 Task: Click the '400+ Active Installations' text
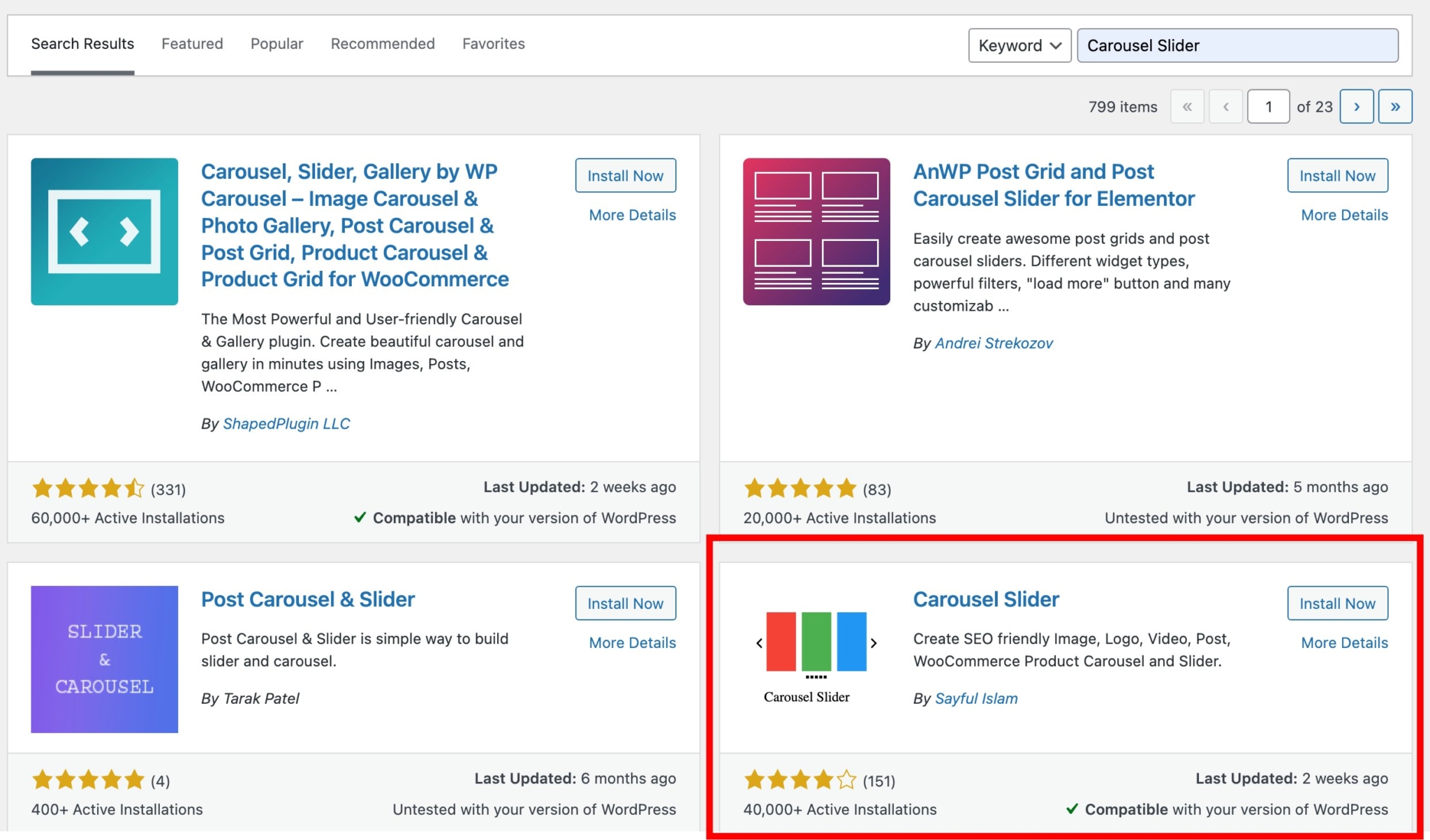(117, 809)
